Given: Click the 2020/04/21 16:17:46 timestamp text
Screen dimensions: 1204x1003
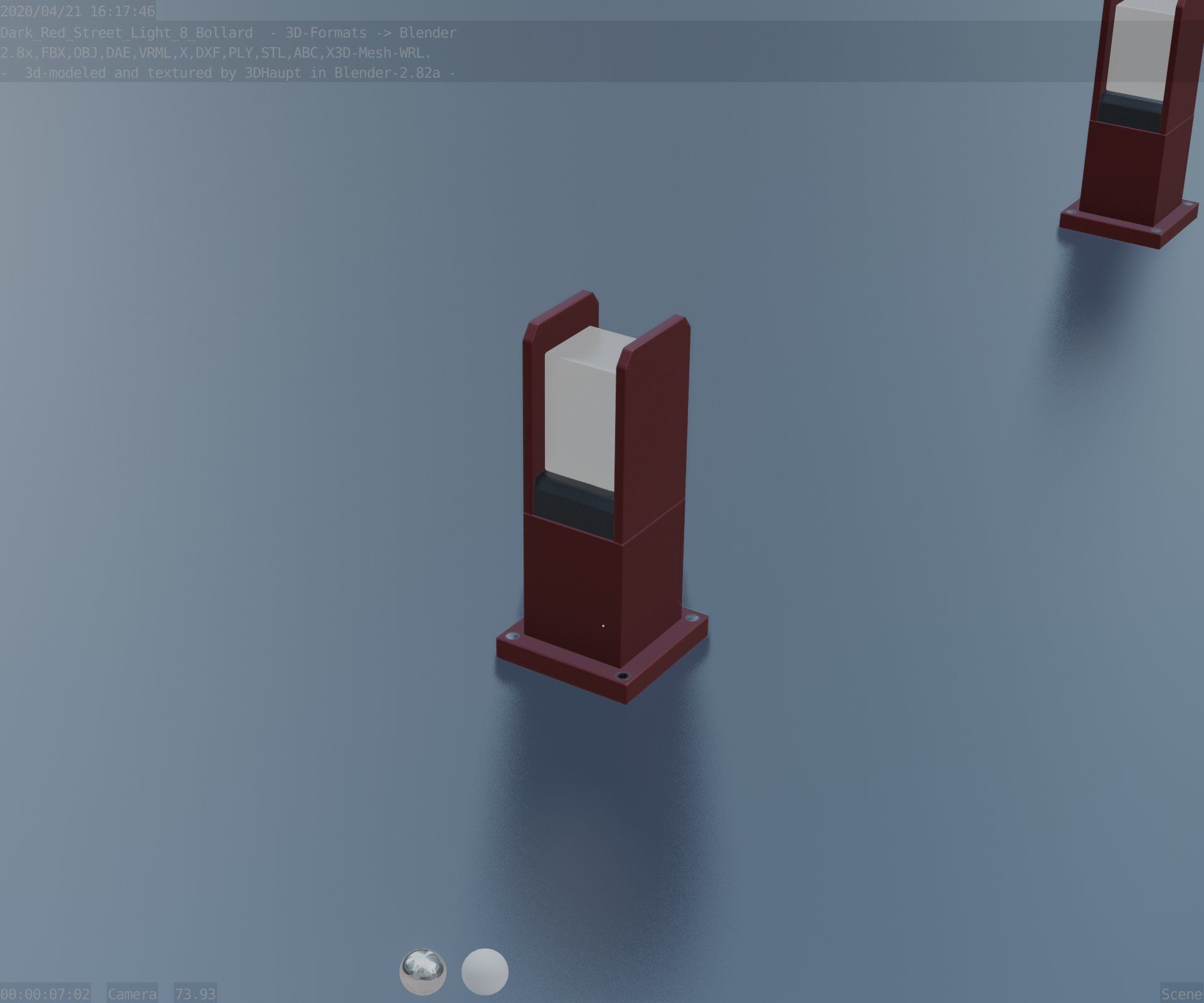Looking at the screenshot, I should 78,11.
